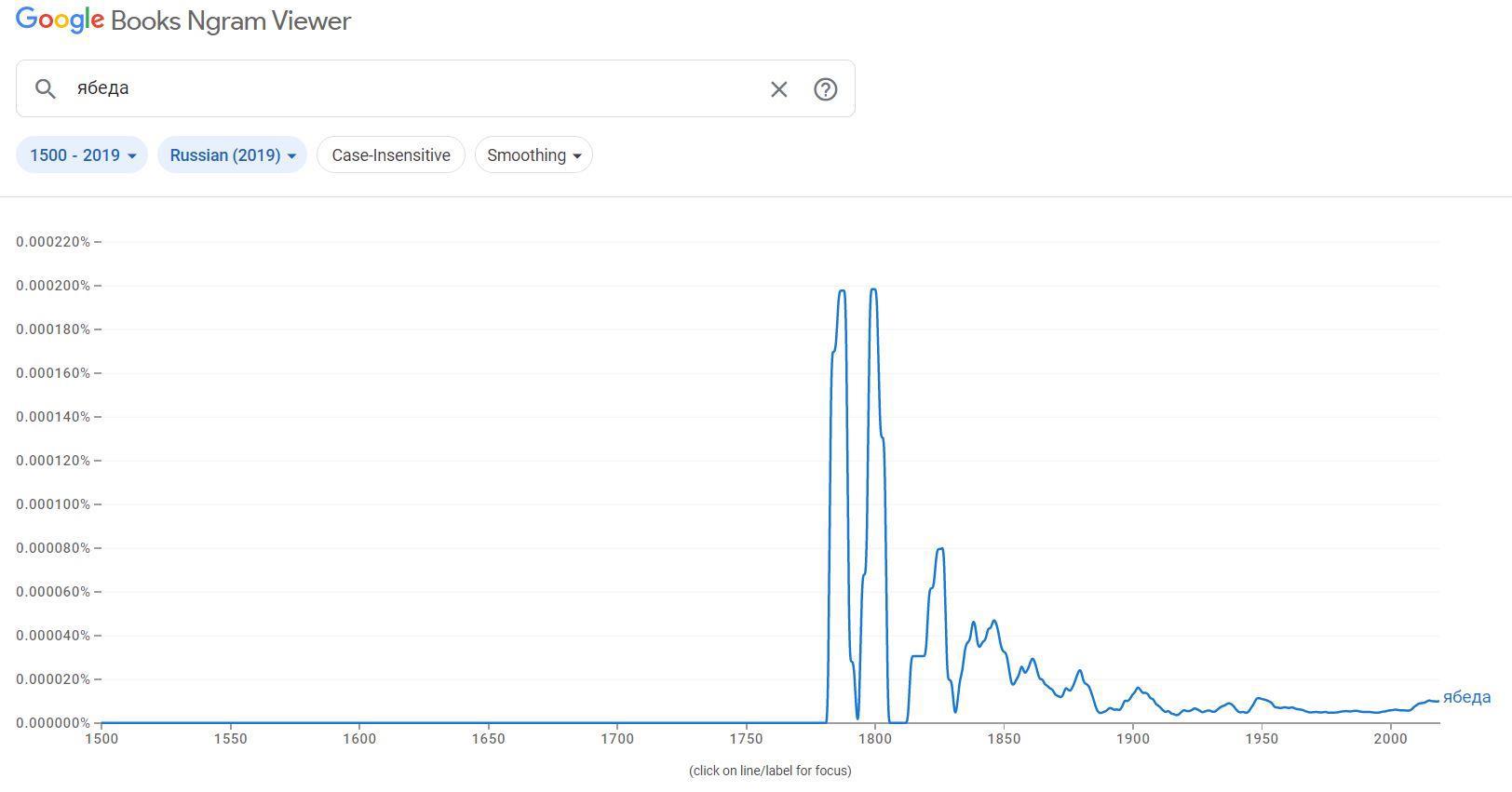The height and width of the screenshot is (792, 1512).
Task: Click the chart peak near year 1825
Action: [940, 549]
